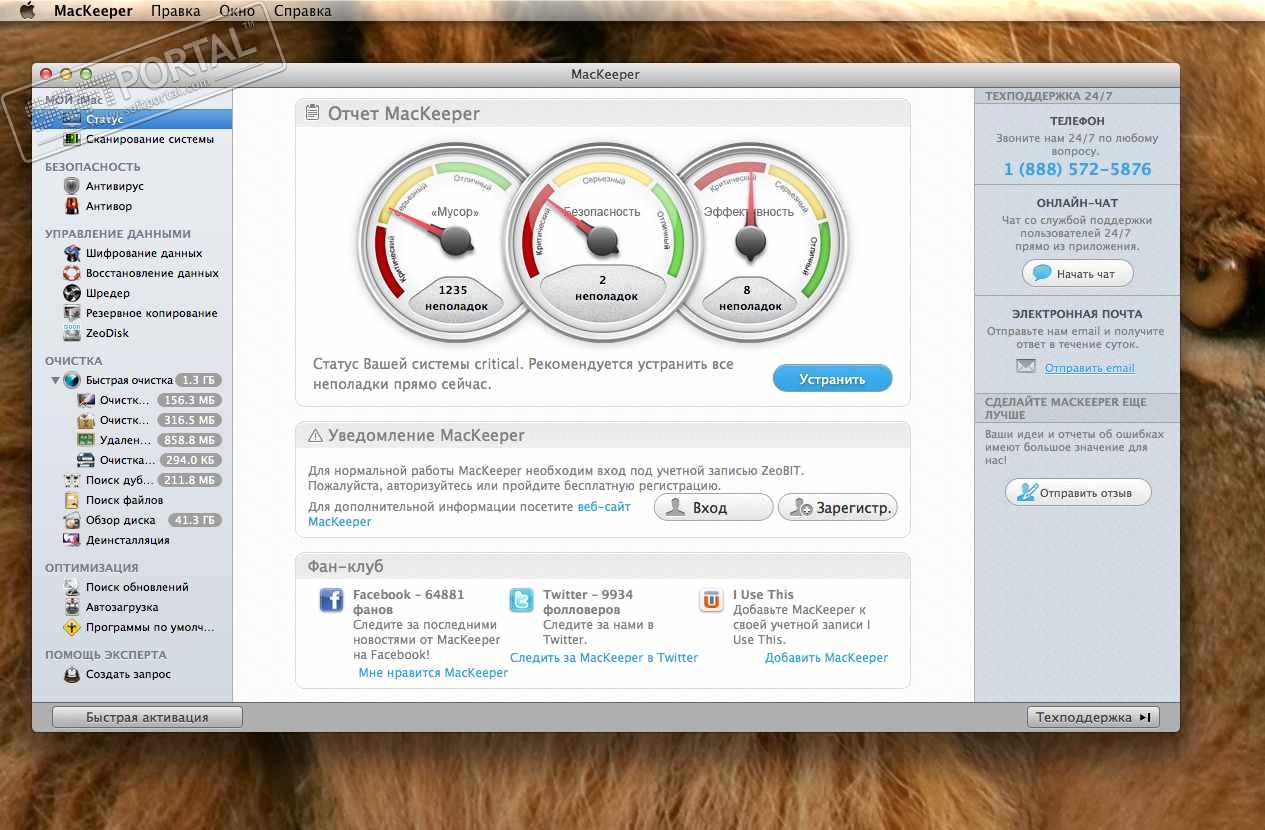Open Программы по умолчанию icon
1265x830 pixels.
pos(71,627)
